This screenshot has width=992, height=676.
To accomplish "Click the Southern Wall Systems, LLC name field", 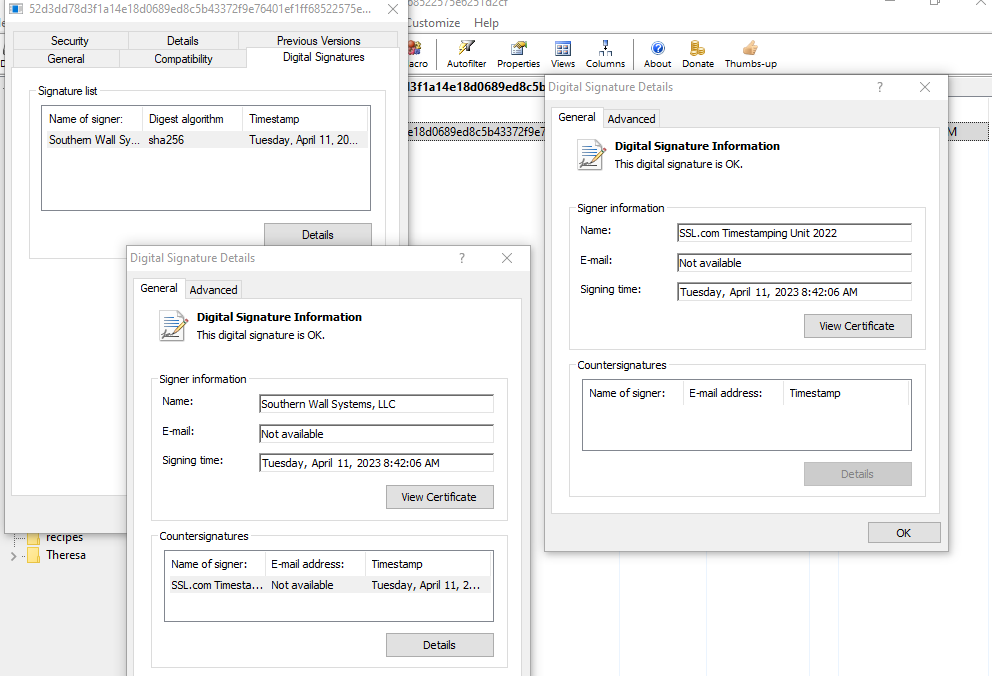I will pos(376,404).
